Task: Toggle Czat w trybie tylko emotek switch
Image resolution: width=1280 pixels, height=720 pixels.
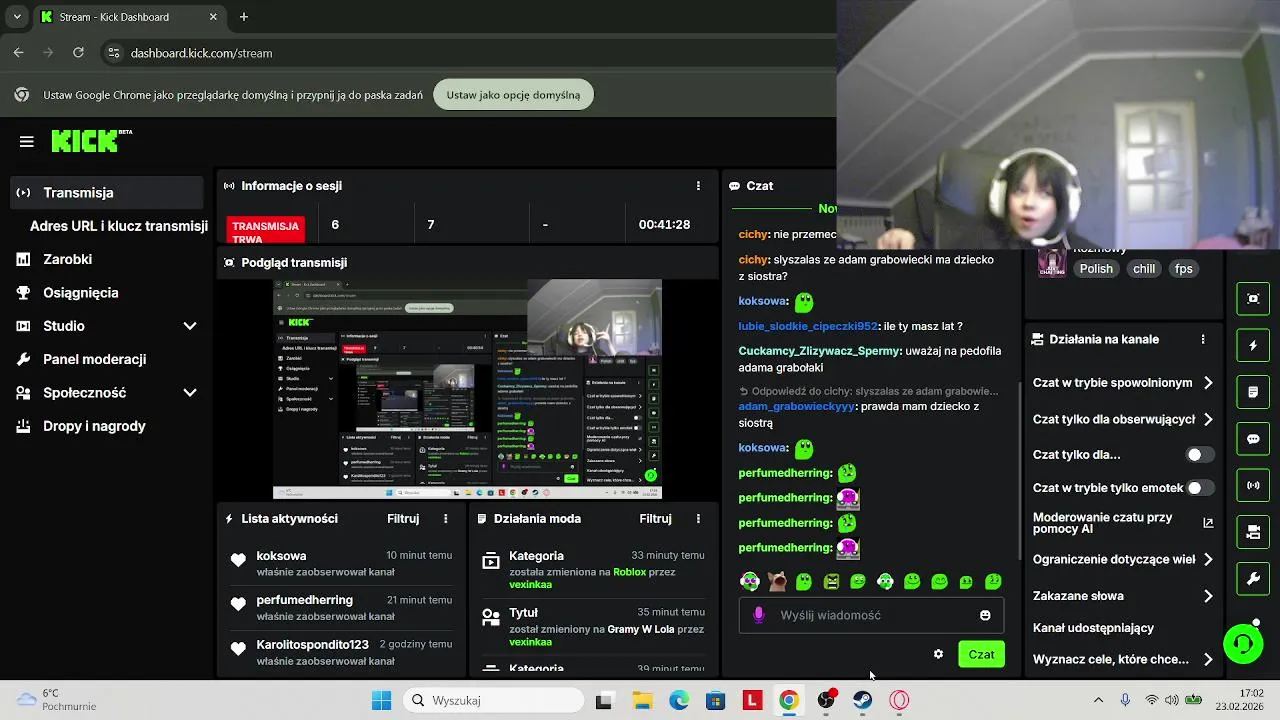Action: click(x=1200, y=488)
